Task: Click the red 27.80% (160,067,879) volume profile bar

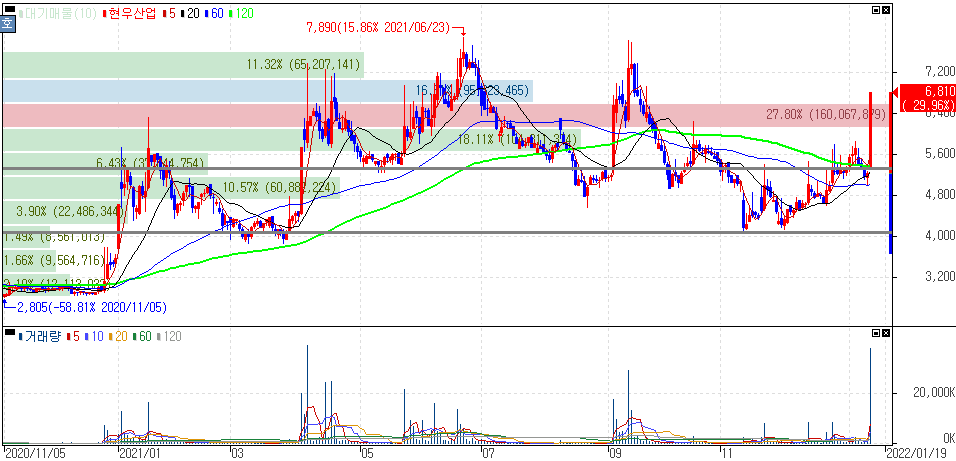Action: (x=448, y=115)
